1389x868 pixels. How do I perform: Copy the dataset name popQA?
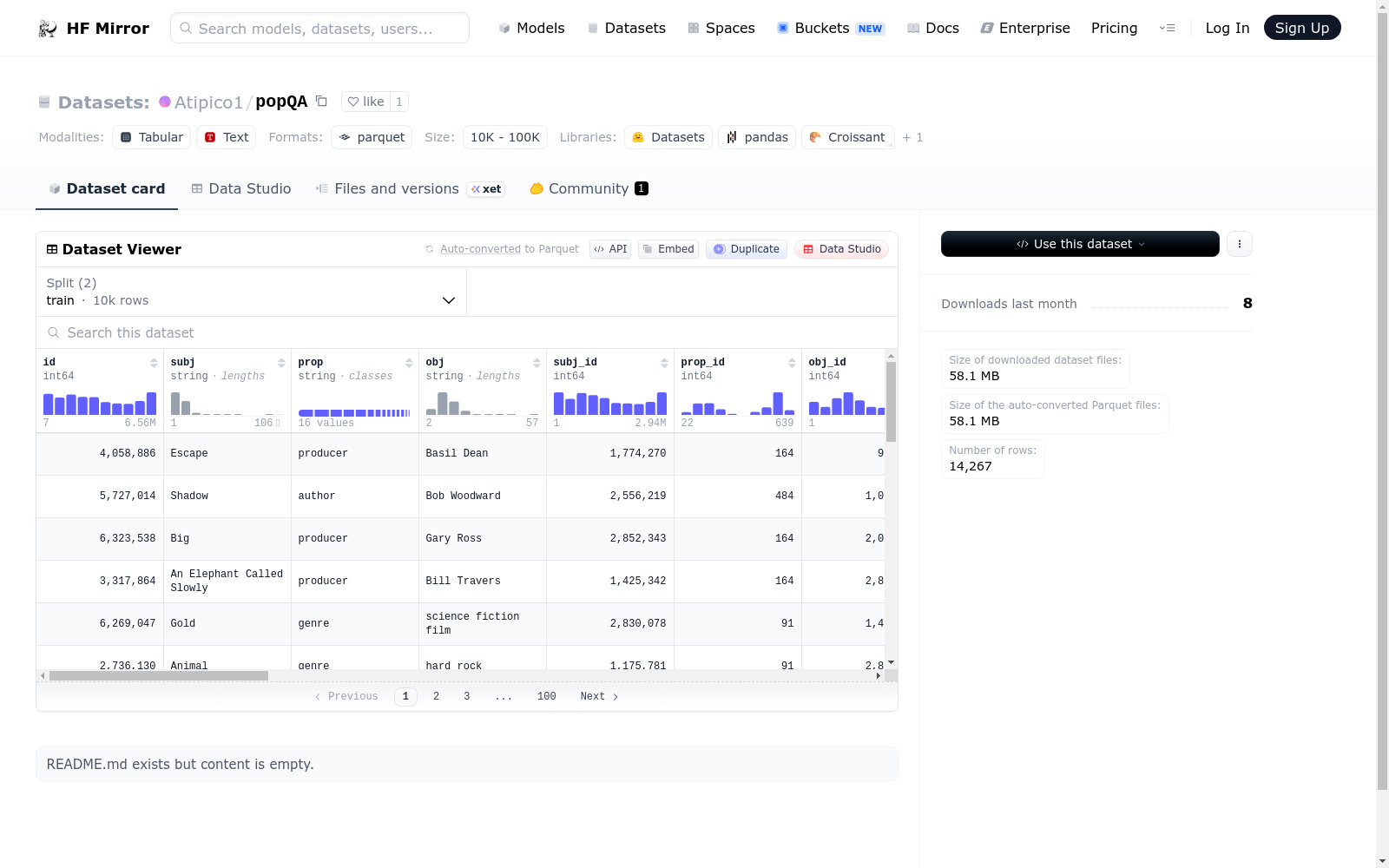click(321, 101)
